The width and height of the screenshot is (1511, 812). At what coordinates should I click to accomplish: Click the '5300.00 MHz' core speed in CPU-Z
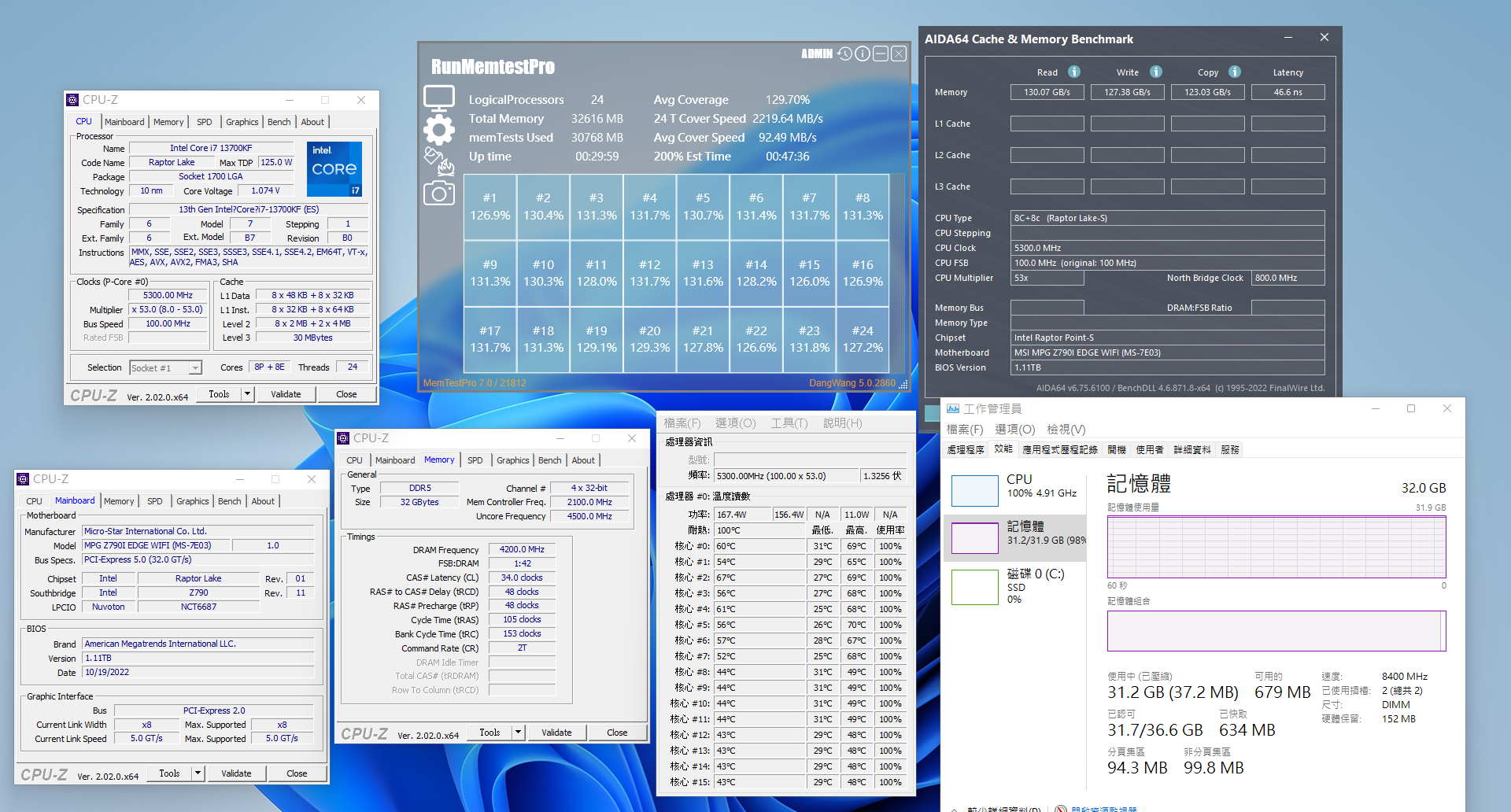point(168,295)
